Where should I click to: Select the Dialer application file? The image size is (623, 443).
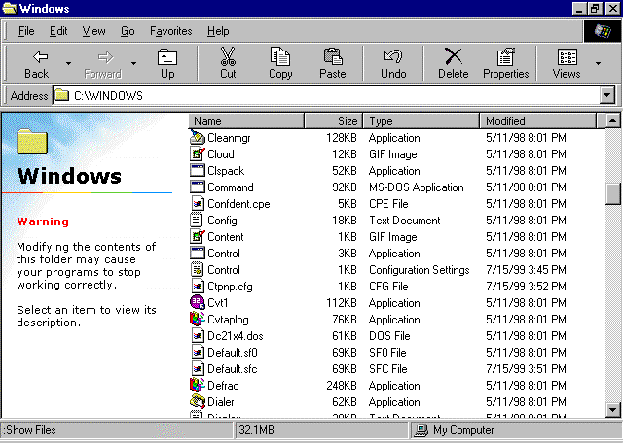[x=221, y=403]
